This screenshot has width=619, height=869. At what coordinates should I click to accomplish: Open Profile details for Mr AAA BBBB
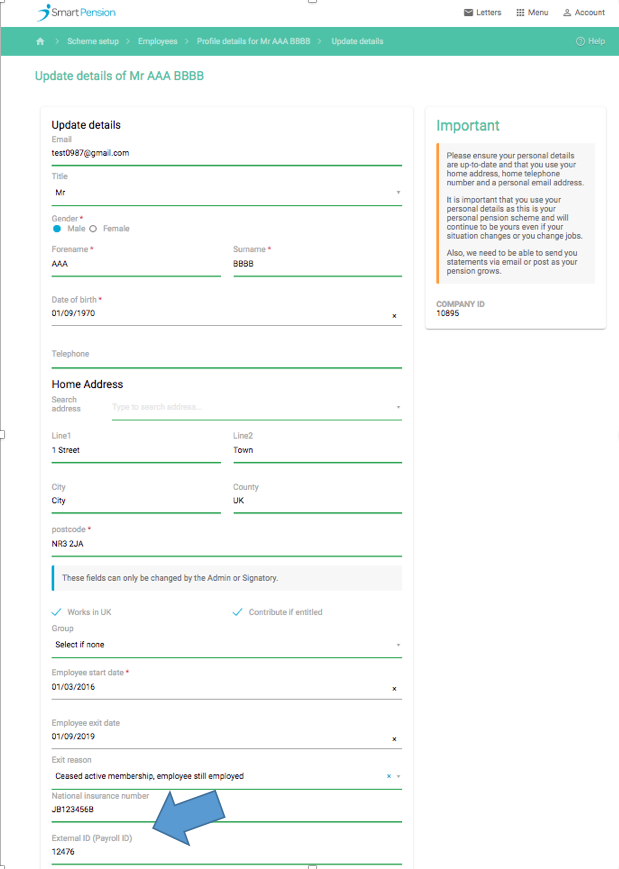(x=255, y=41)
